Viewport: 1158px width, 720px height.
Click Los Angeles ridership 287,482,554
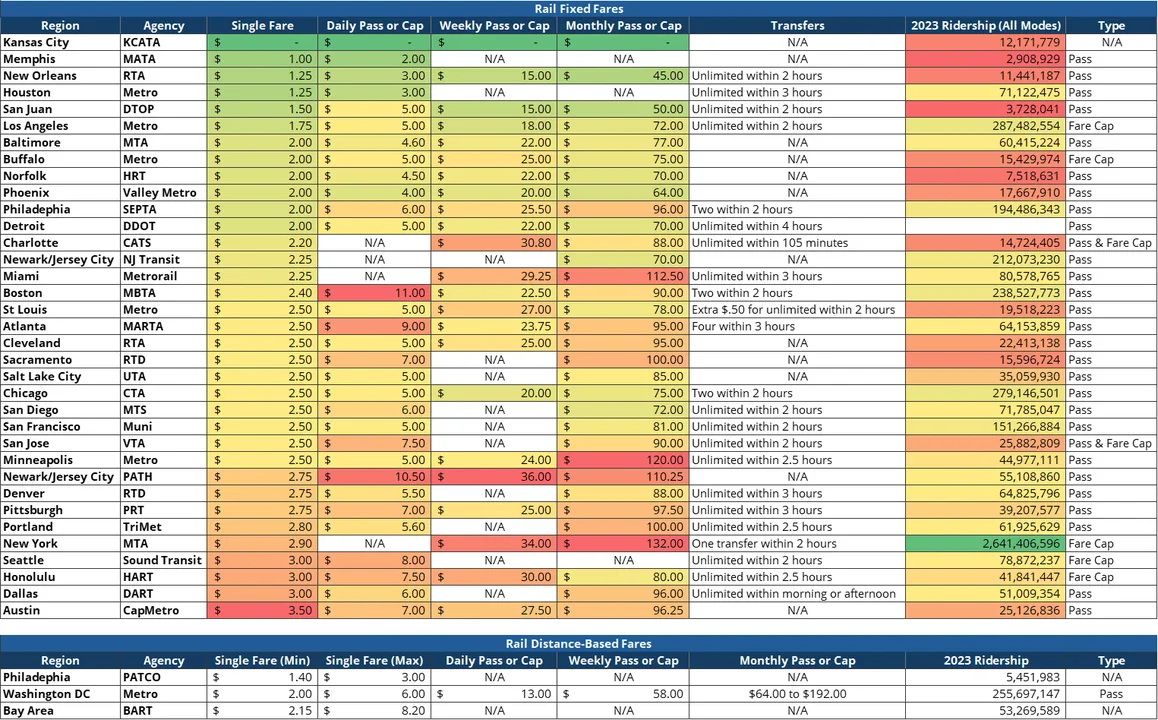coord(985,126)
